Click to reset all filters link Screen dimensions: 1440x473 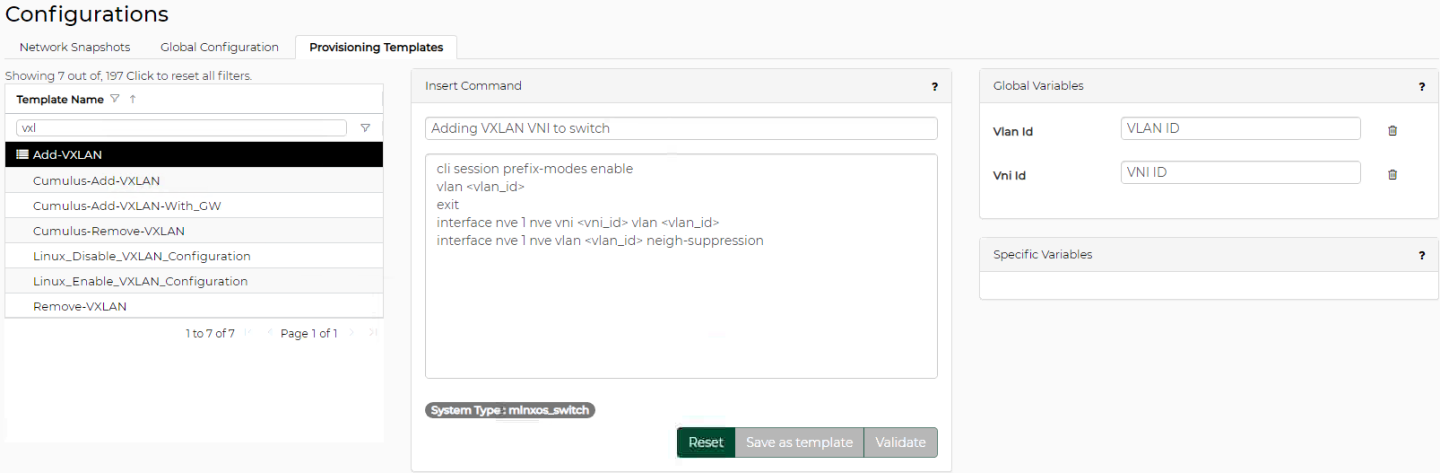pyautogui.click(x=188, y=76)
